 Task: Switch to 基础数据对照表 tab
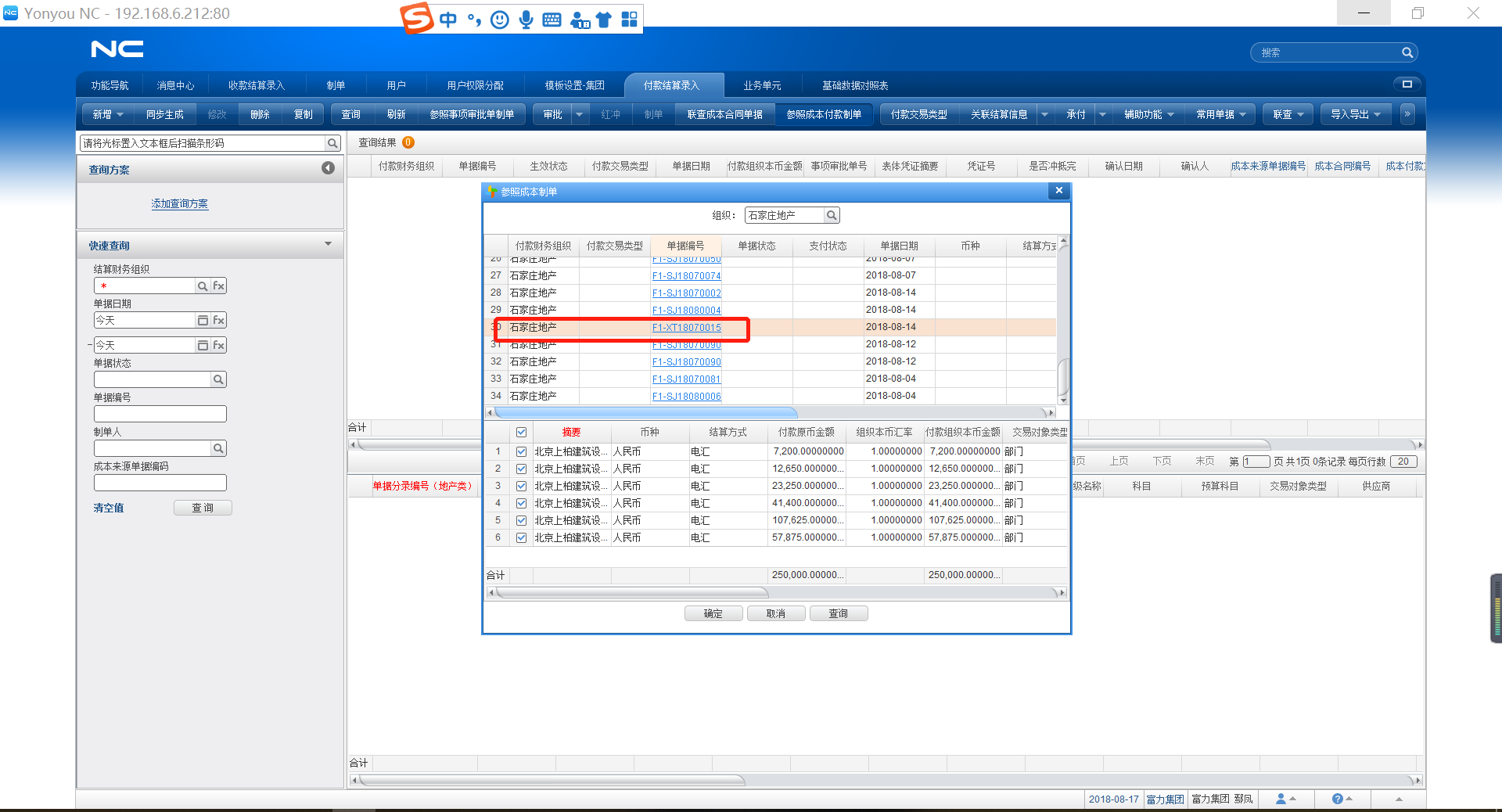pos(854,85)
